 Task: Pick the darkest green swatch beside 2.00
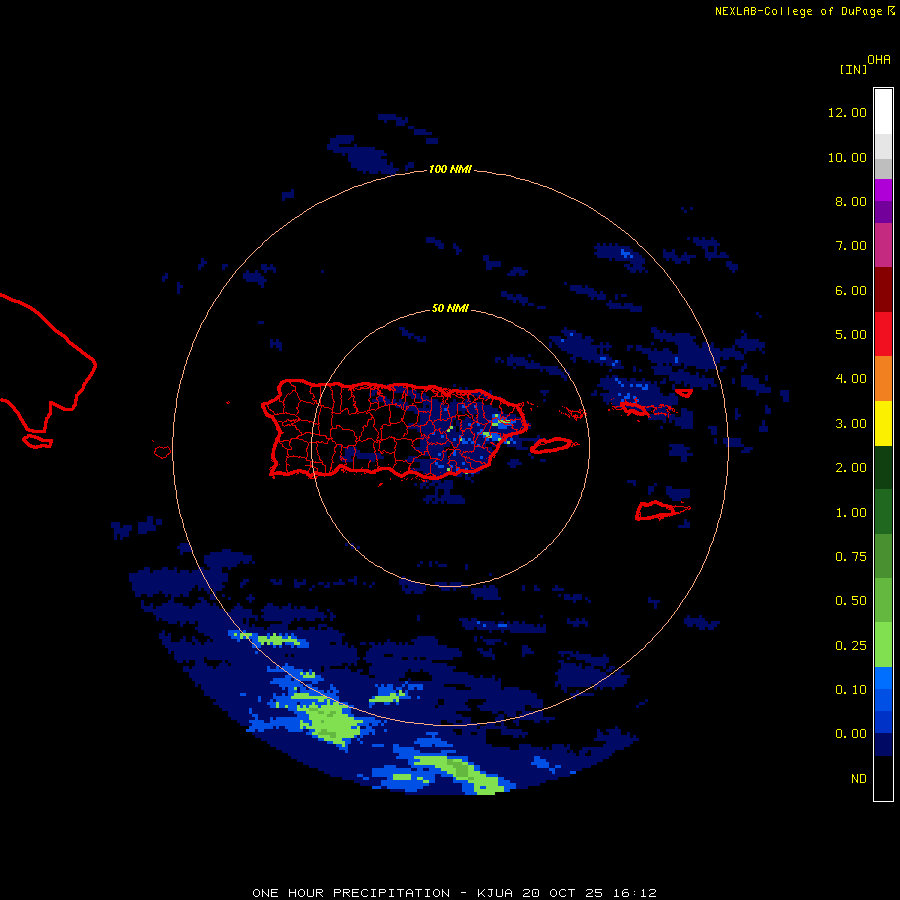coord(883,467)
